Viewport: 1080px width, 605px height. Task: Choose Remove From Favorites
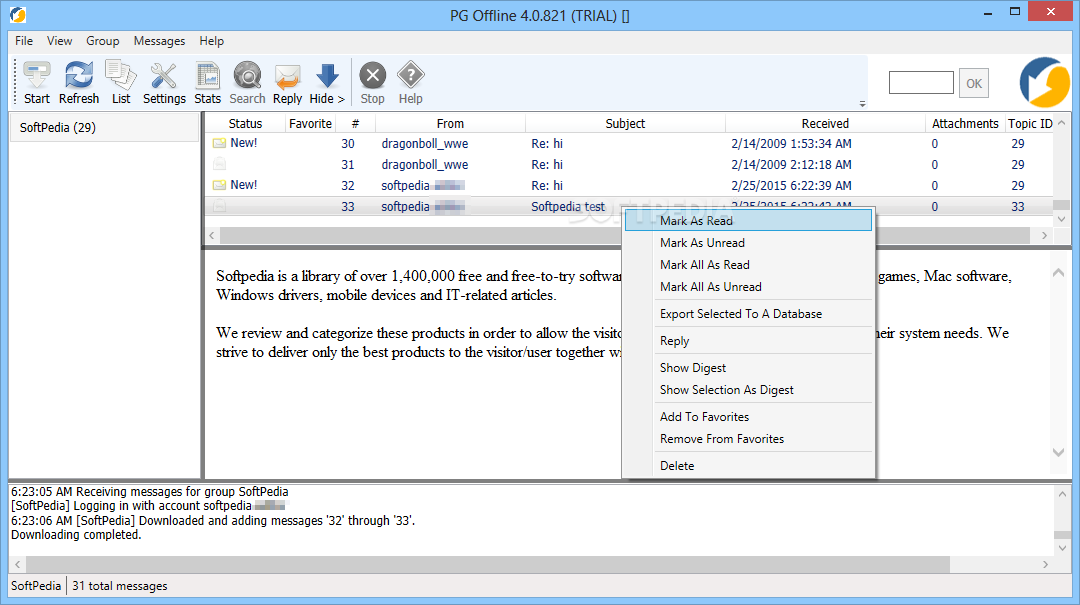(748, 438)
